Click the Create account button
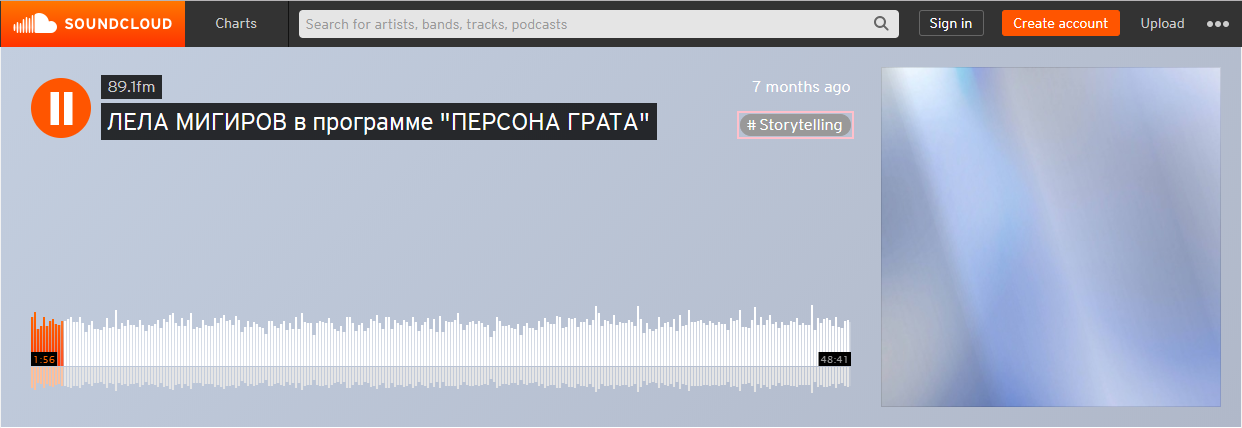 point(1060,24)
